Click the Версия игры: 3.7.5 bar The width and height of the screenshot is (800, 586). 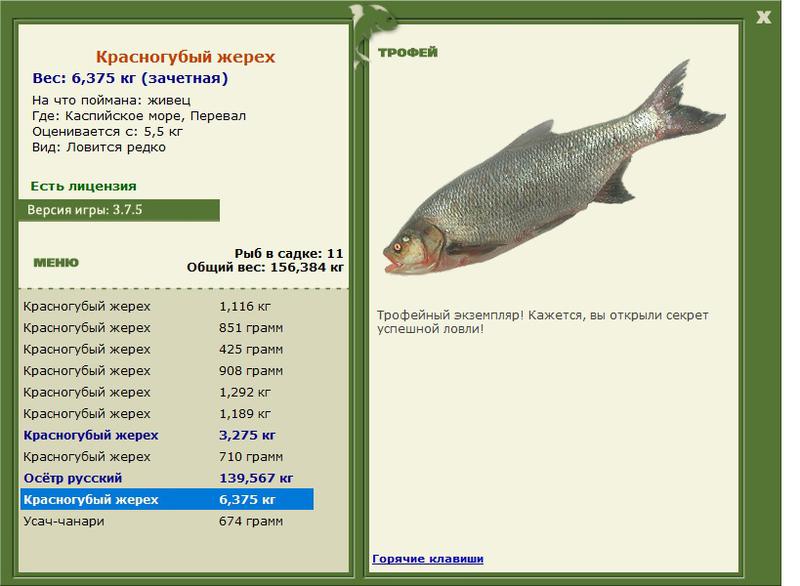click(119, 210)
